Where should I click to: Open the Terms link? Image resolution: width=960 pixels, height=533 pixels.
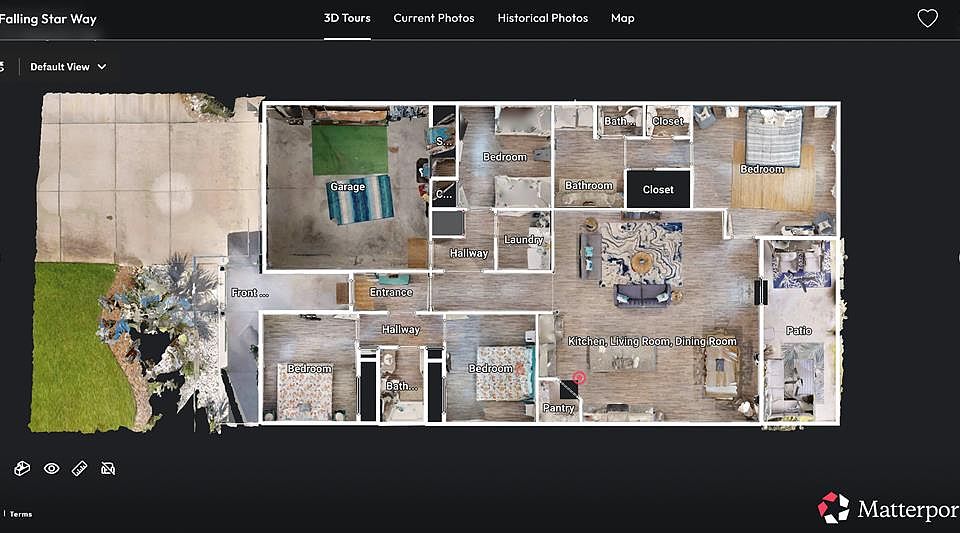[21, 514]
